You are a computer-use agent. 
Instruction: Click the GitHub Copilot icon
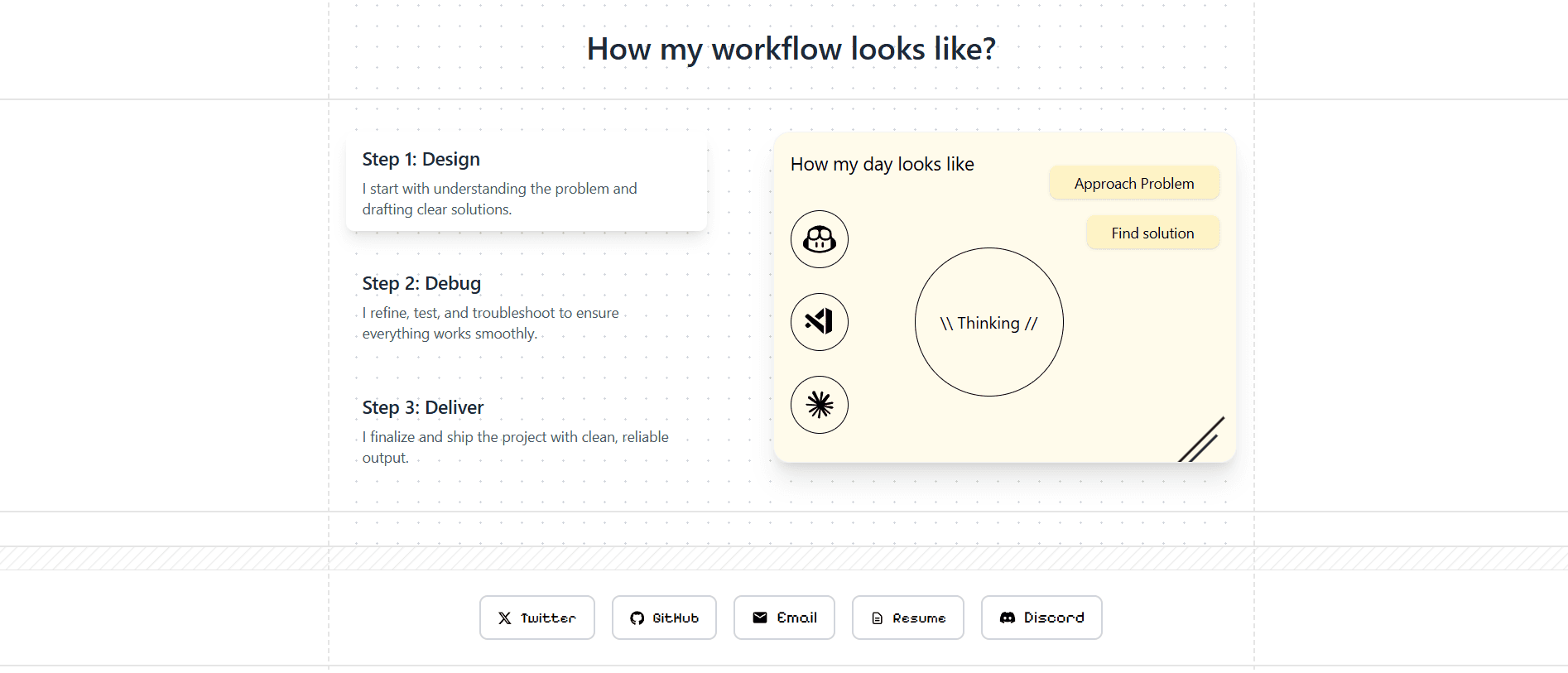tap(819, 239)
